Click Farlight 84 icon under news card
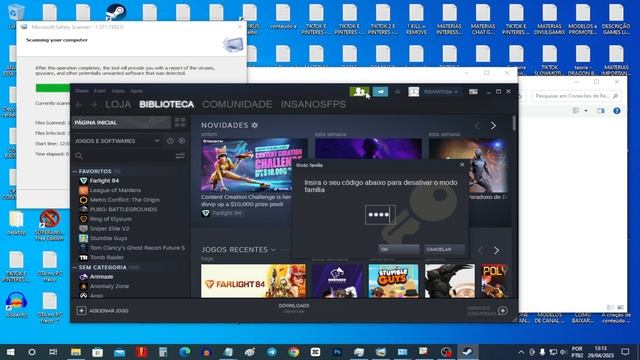The image size is (640, 360). point(206,213)
